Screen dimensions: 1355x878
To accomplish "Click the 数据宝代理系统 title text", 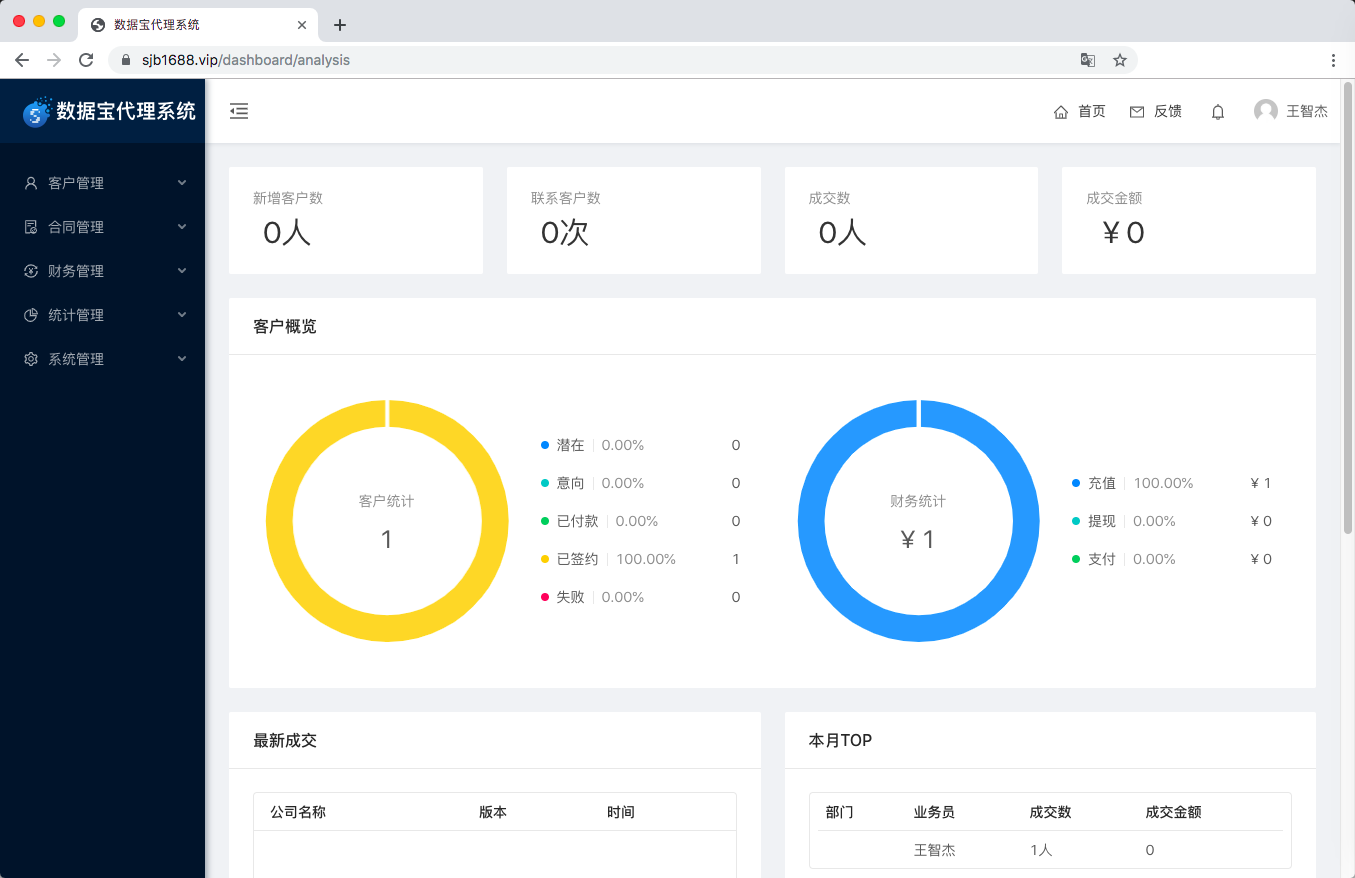I will (126, 112).
